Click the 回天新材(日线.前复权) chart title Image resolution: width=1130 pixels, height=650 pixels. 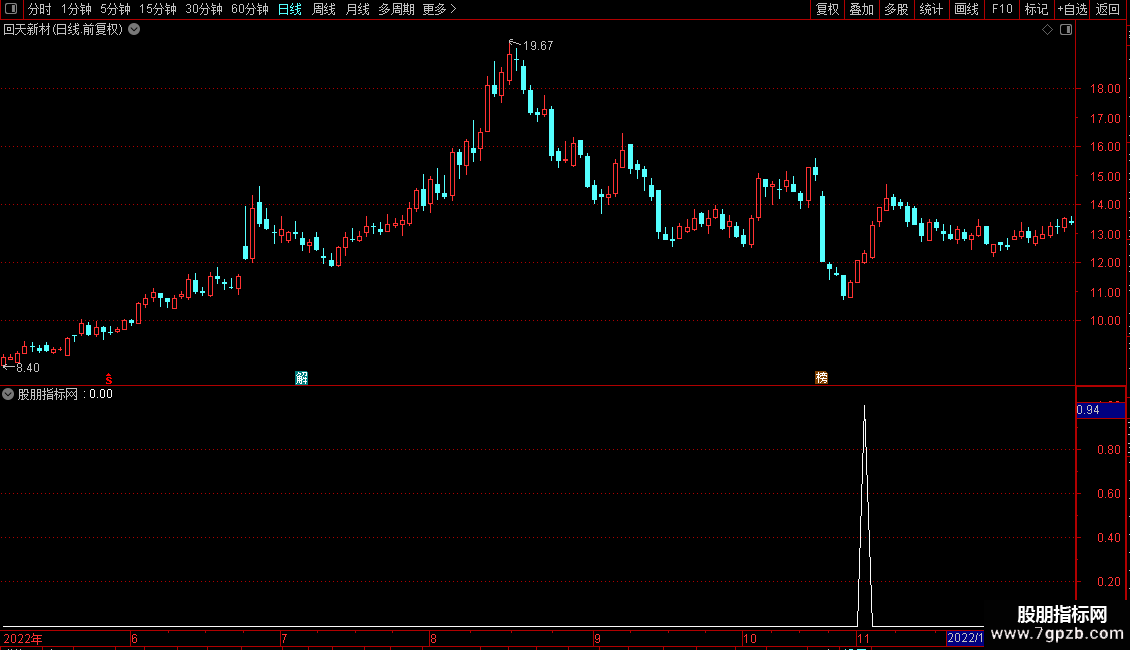(63, 30)
